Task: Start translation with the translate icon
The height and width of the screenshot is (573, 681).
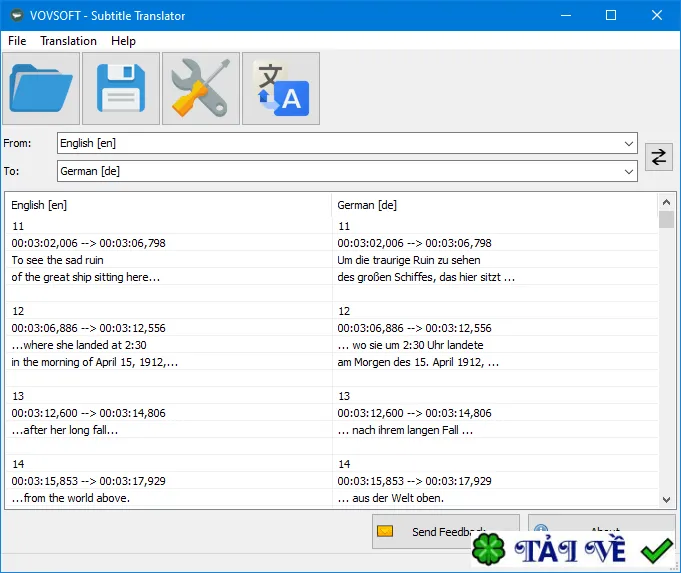Action: pyautogui.click(x=281, y=89)
